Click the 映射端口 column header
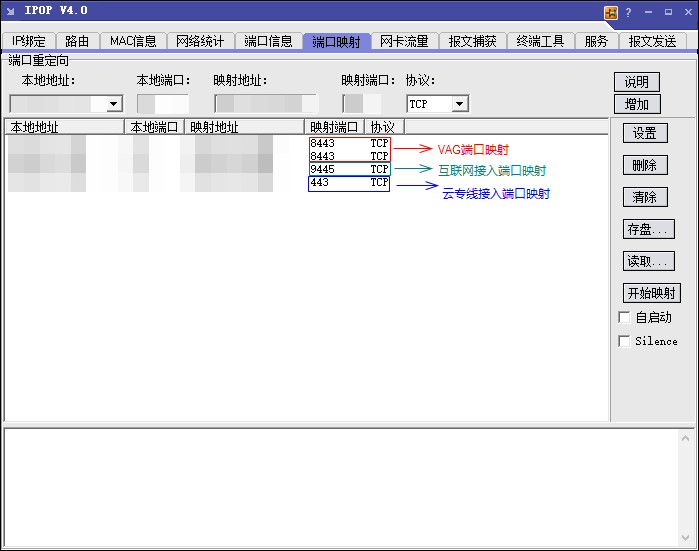Viewport: 699px width, 551px height. (334, 127)
